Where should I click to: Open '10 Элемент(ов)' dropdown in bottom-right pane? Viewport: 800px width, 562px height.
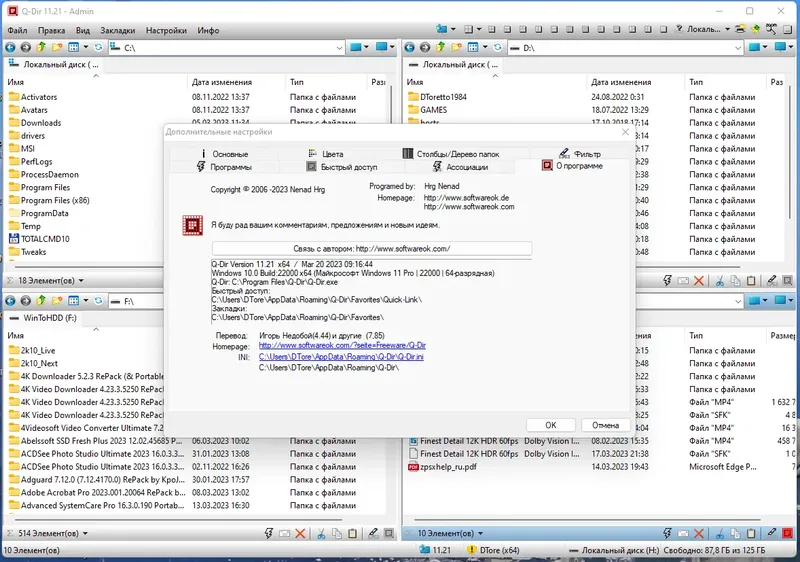pyautogui.click(x=480, y=533)
